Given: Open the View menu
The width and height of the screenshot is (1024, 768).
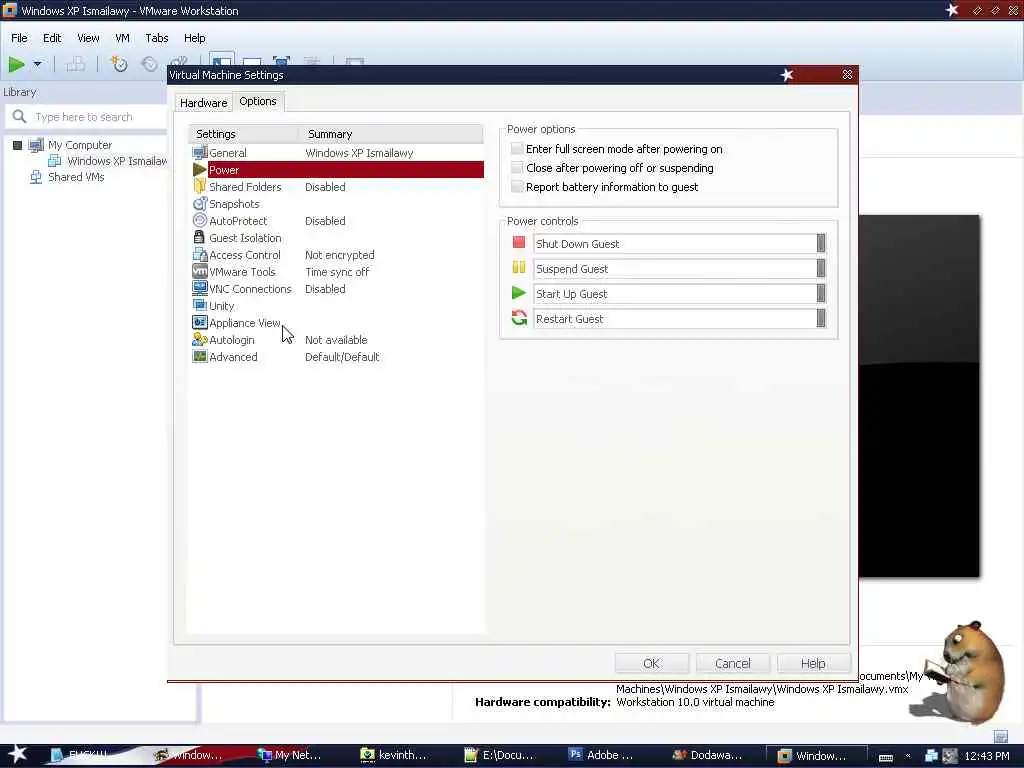Looking at the screenshot, I should click(x=88, y=38).
